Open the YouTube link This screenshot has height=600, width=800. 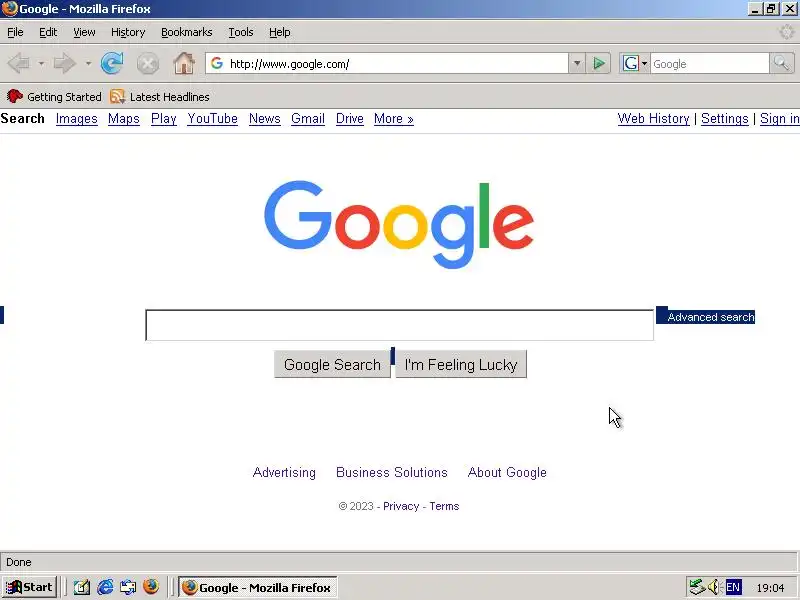pyautogui.click(x=212, y=119)
